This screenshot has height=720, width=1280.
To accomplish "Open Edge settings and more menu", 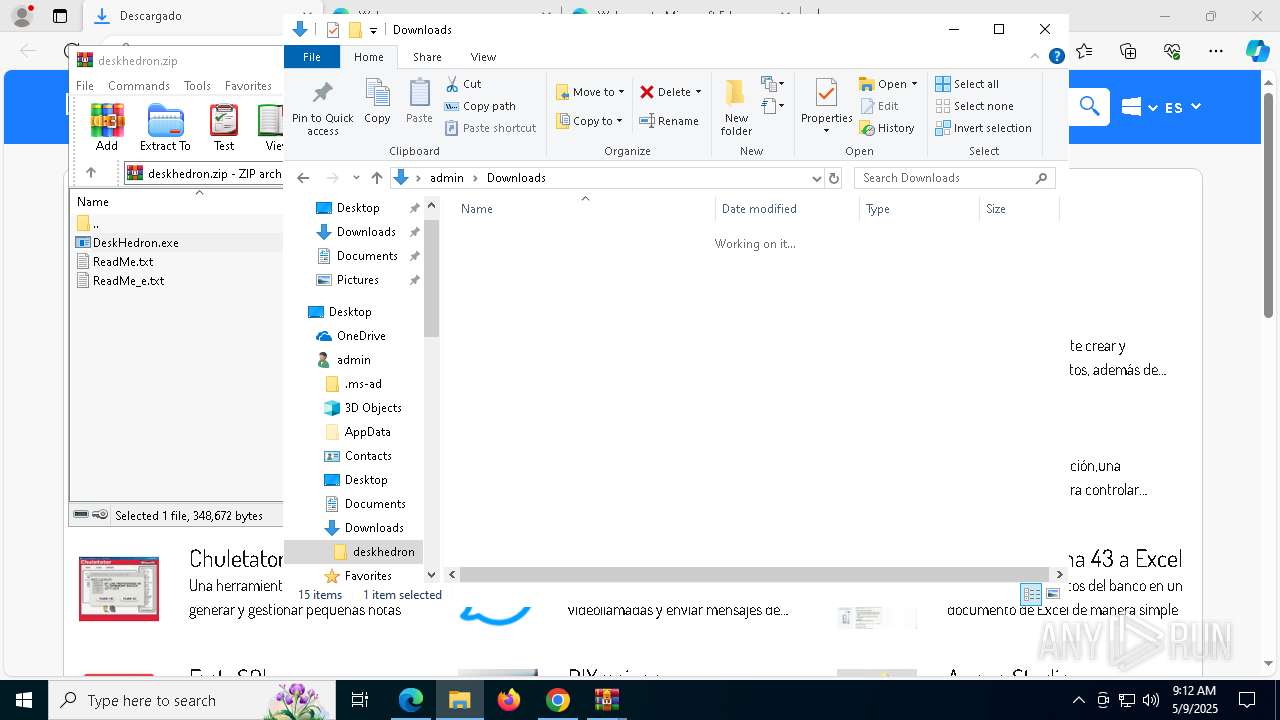I will pos(1216,51).
